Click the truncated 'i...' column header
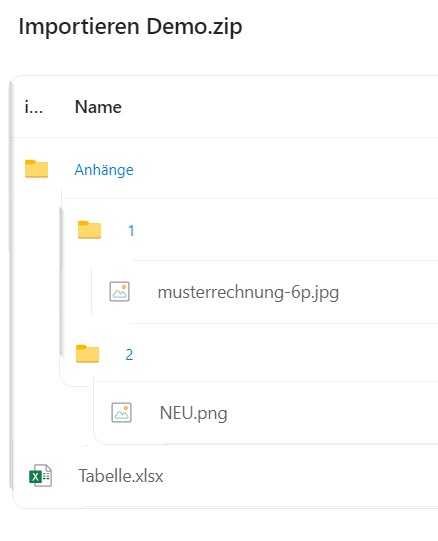Screen dimensions: 438x541 34,107
